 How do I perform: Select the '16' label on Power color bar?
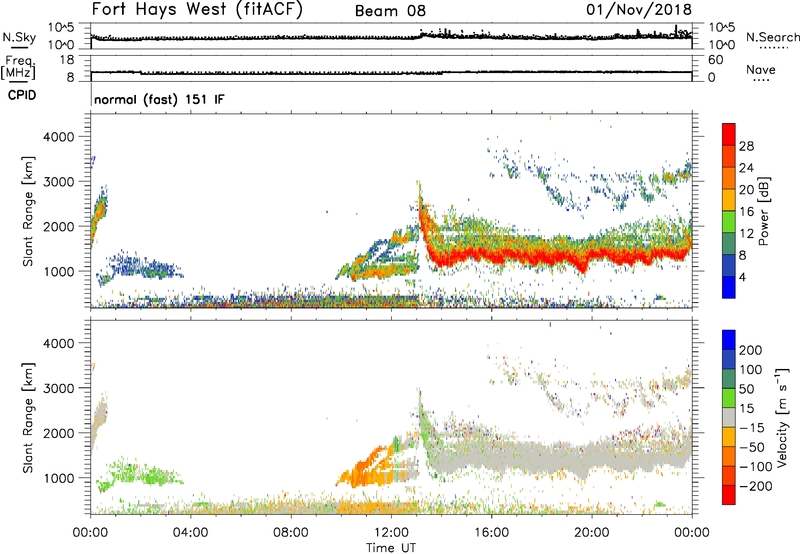746,212
